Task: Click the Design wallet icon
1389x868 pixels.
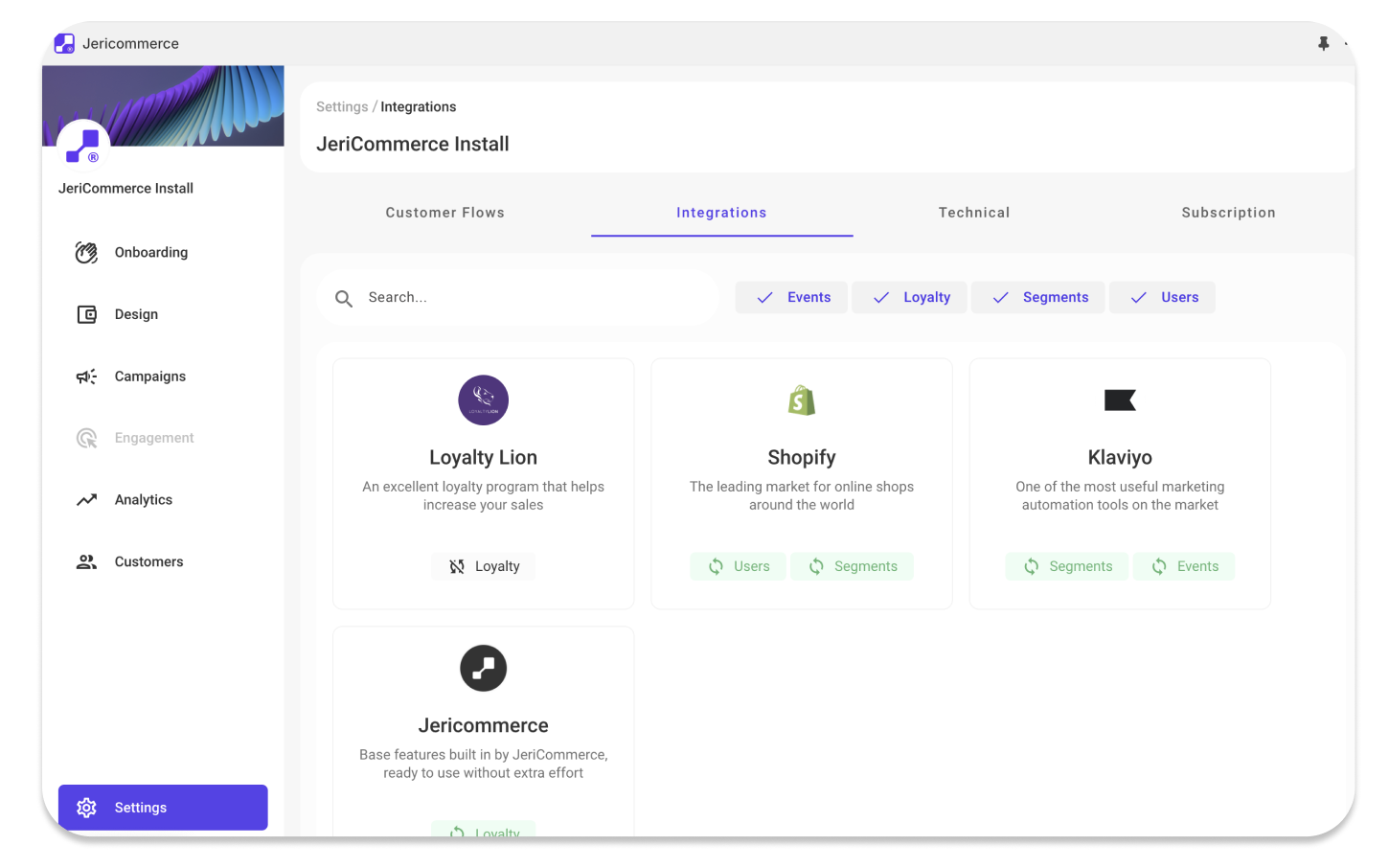Action: [86, 314]
